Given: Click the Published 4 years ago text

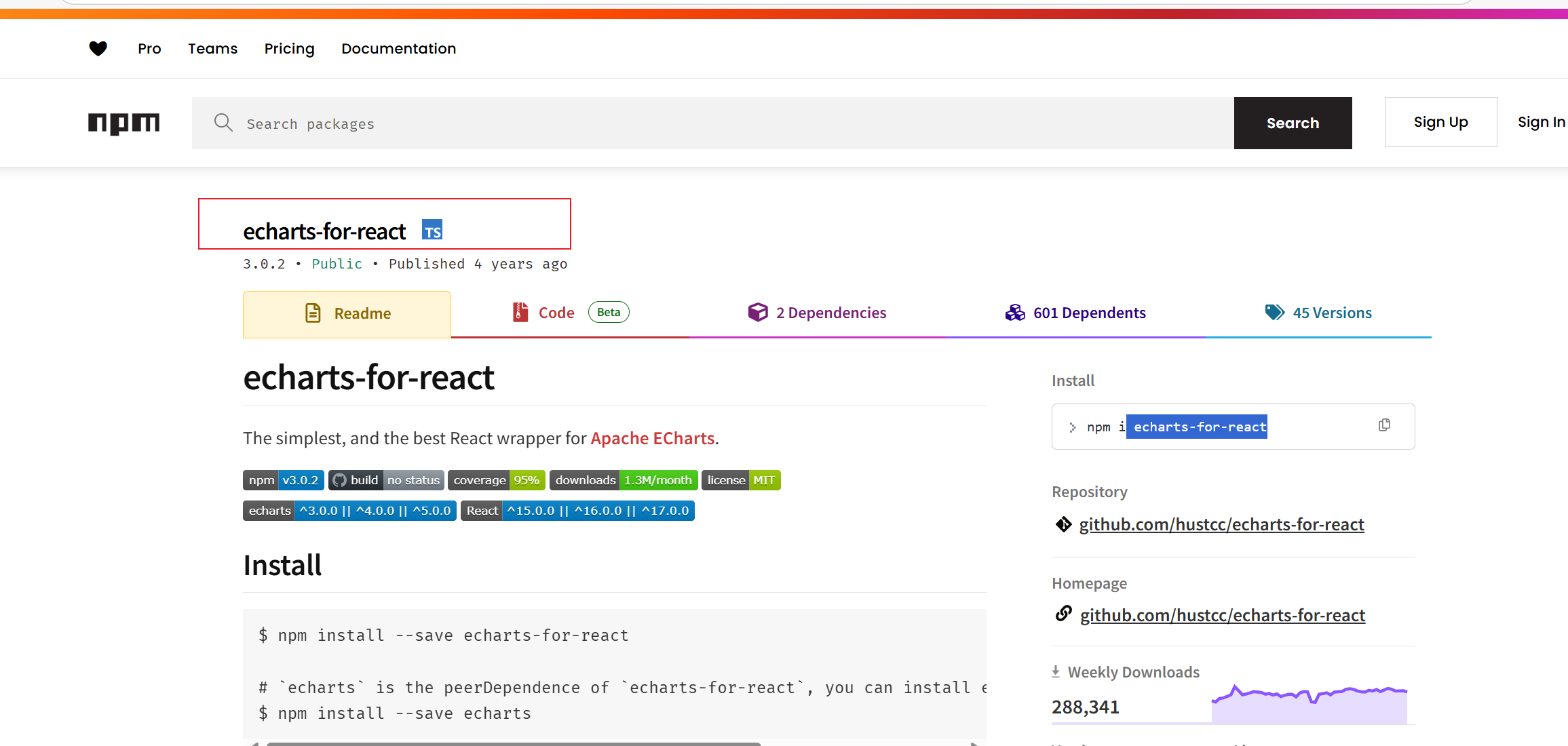Looking at the screenshot, I should (x=478, y=264).
